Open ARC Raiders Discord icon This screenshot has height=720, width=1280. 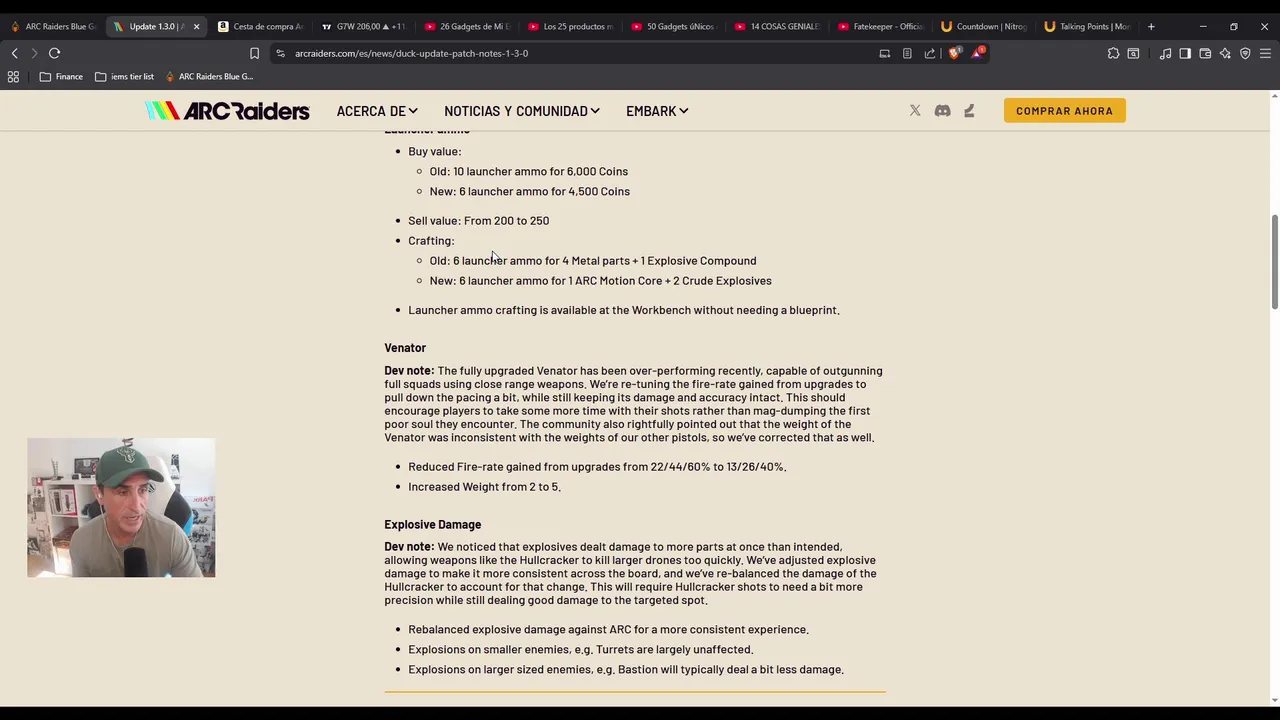pos(942,111)
